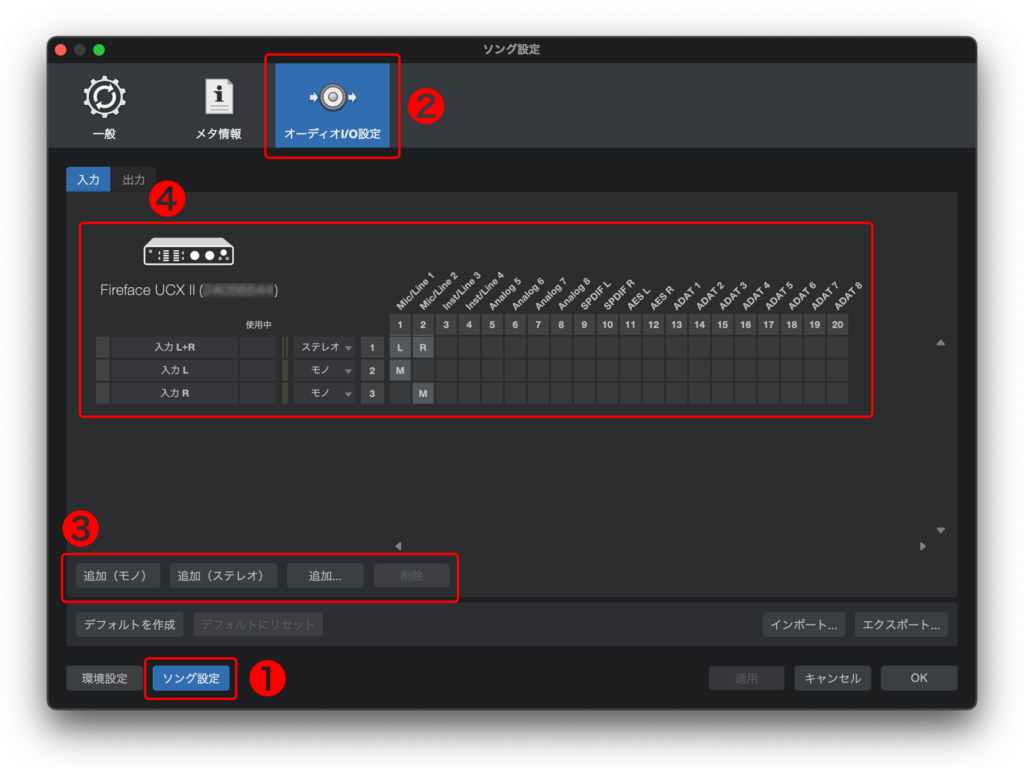Click the scroll up arrow on right
Viewport: 1024px width, 768px height.
click(x=940, y=343)
